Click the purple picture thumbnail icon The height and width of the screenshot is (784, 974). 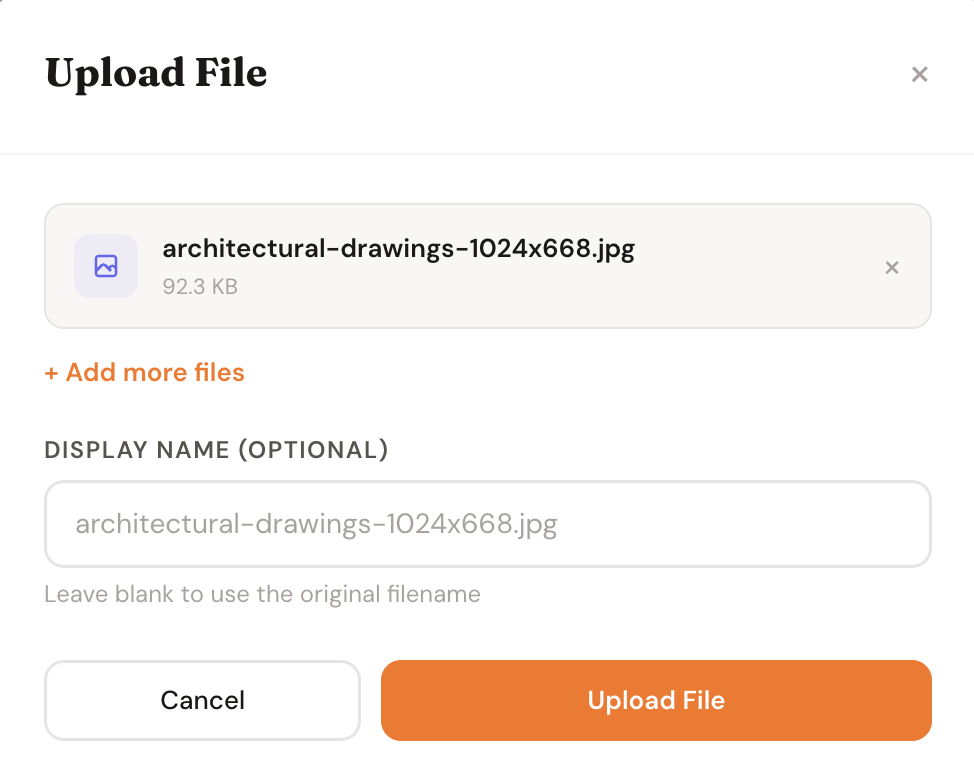click(105, 266)
